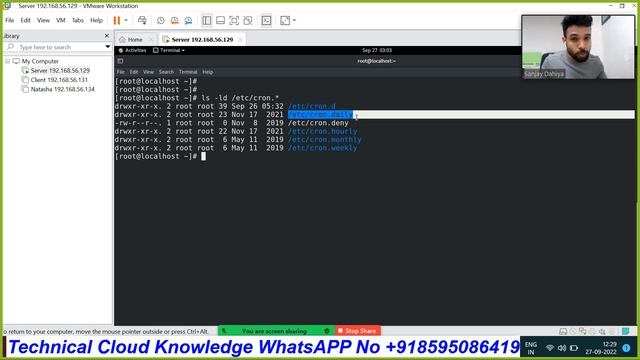Screen dimensions: 640x360
Task: Select My Computer in library
Action: [x=40, y=61]
